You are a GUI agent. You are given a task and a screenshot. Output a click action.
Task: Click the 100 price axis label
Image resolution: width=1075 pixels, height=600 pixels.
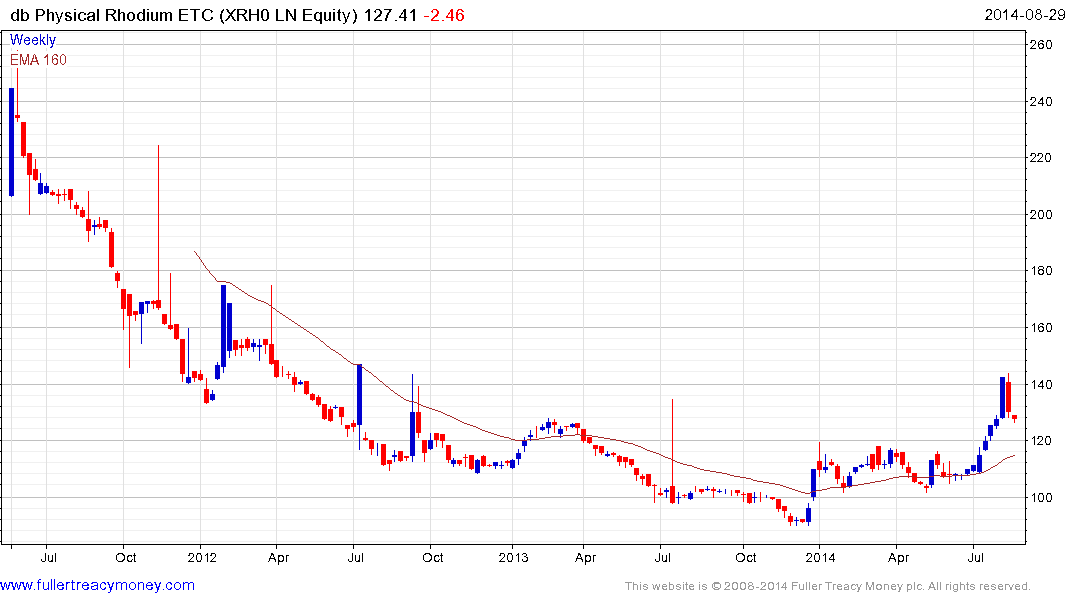coord(1041,498)
